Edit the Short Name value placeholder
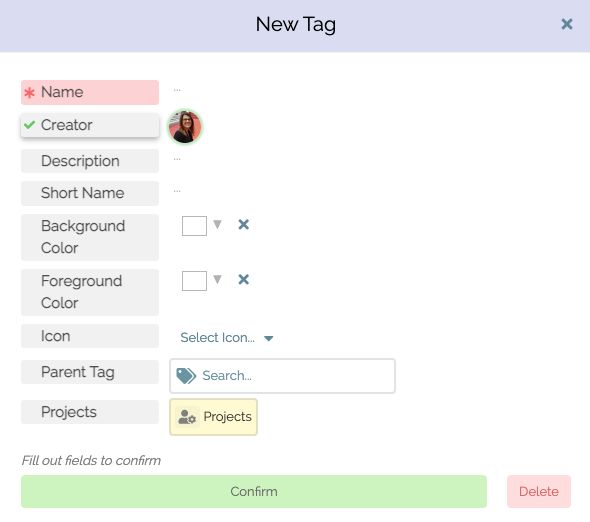 point(177,191)
